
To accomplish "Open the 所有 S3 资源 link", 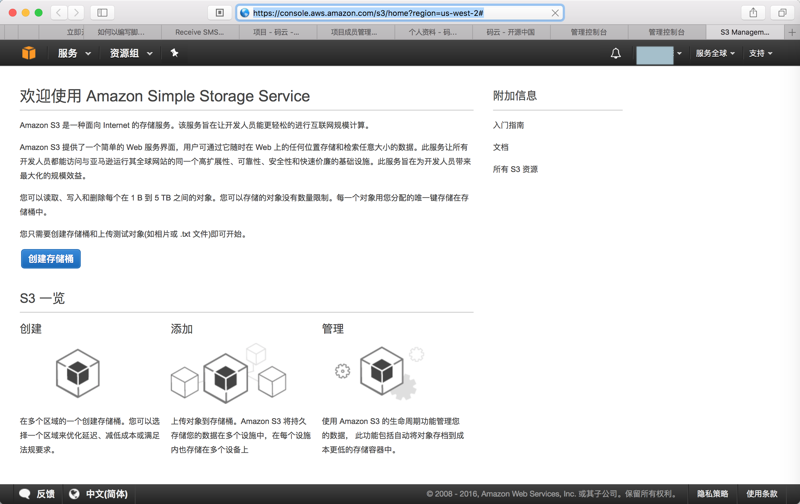I will point(515,169).
